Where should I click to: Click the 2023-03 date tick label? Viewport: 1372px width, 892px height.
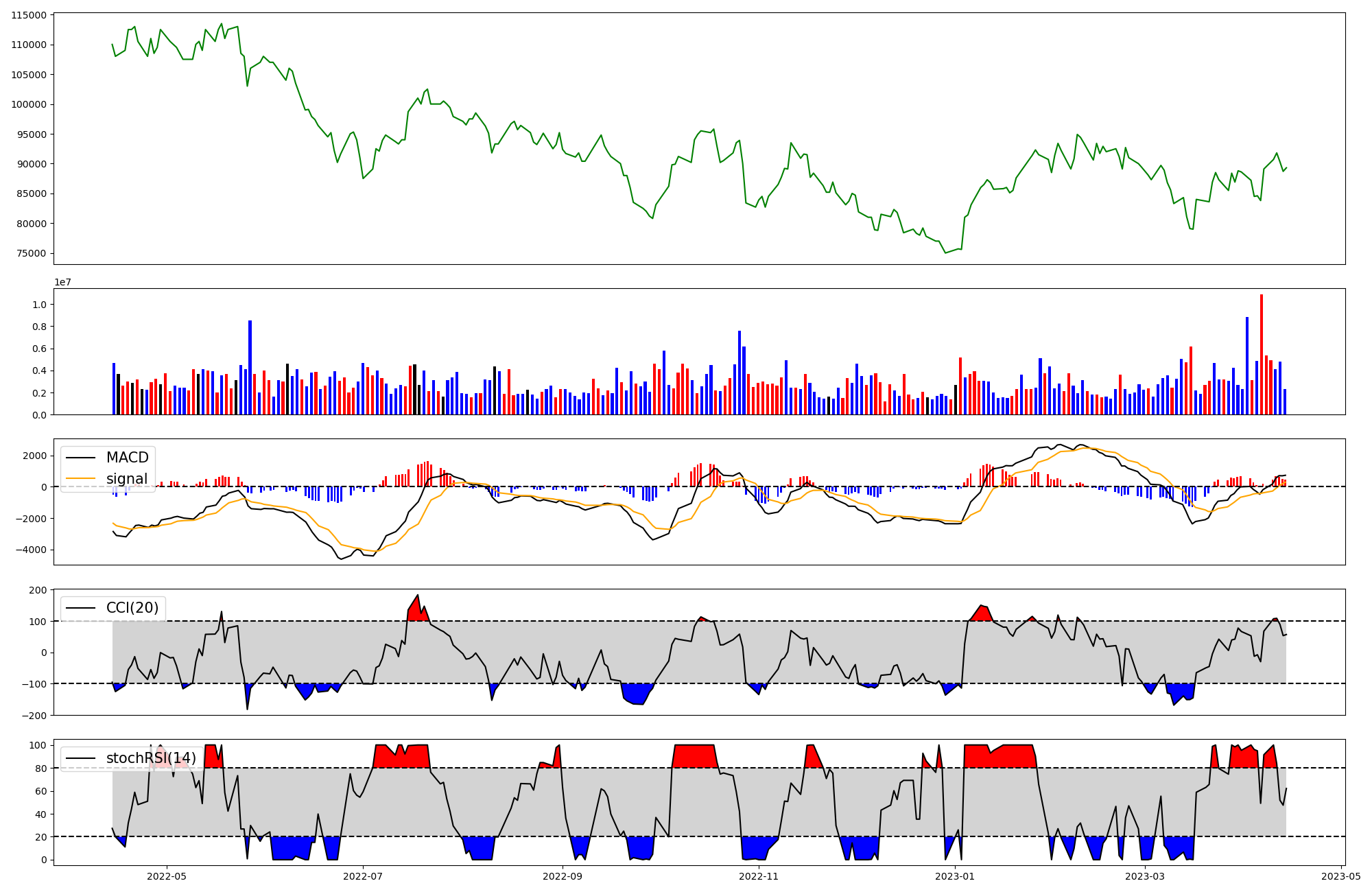click(x=1145, y=876)
